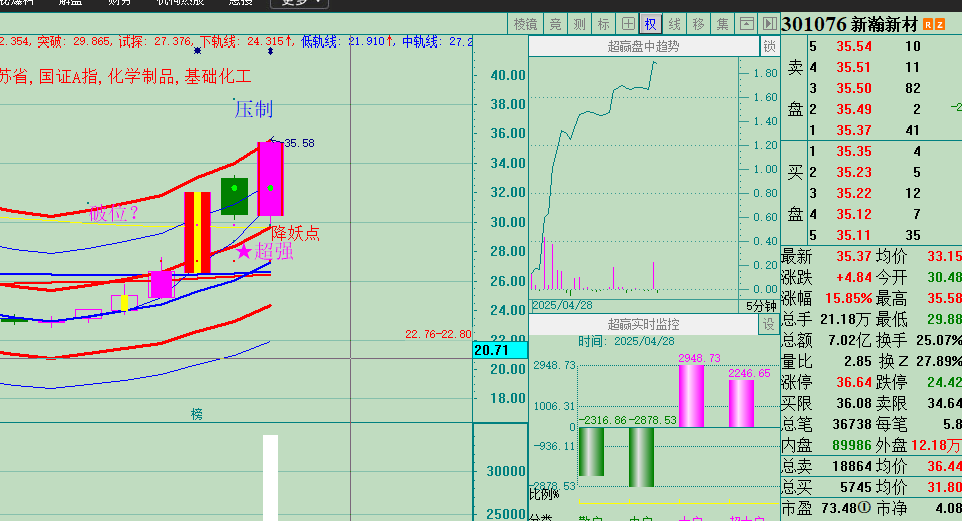Click the 测 toolbar icon
Screen dimensions: 962x521
pos(579,24)
